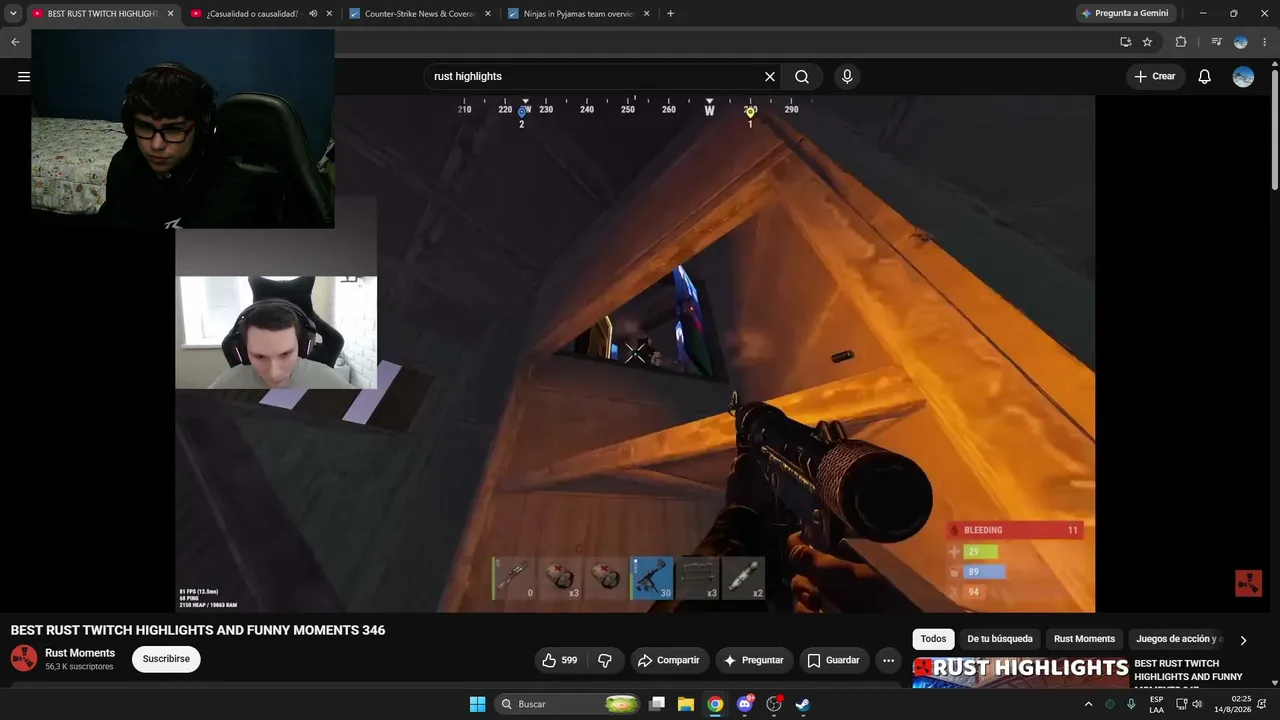Click the video player gameplay area
This screenshot has width=1280, height=720.
(635, 353)
